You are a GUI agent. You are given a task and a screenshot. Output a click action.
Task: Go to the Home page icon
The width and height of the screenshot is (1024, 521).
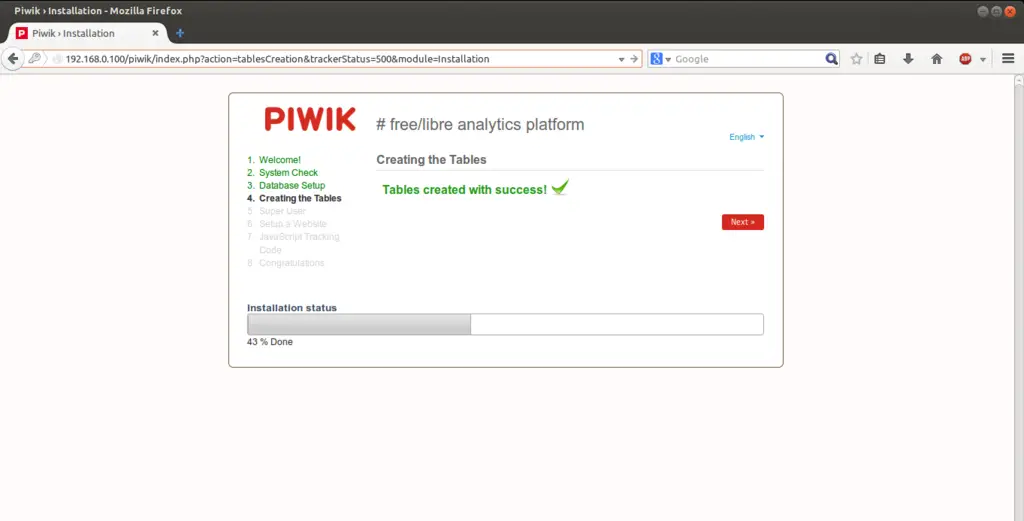[936, 59]
